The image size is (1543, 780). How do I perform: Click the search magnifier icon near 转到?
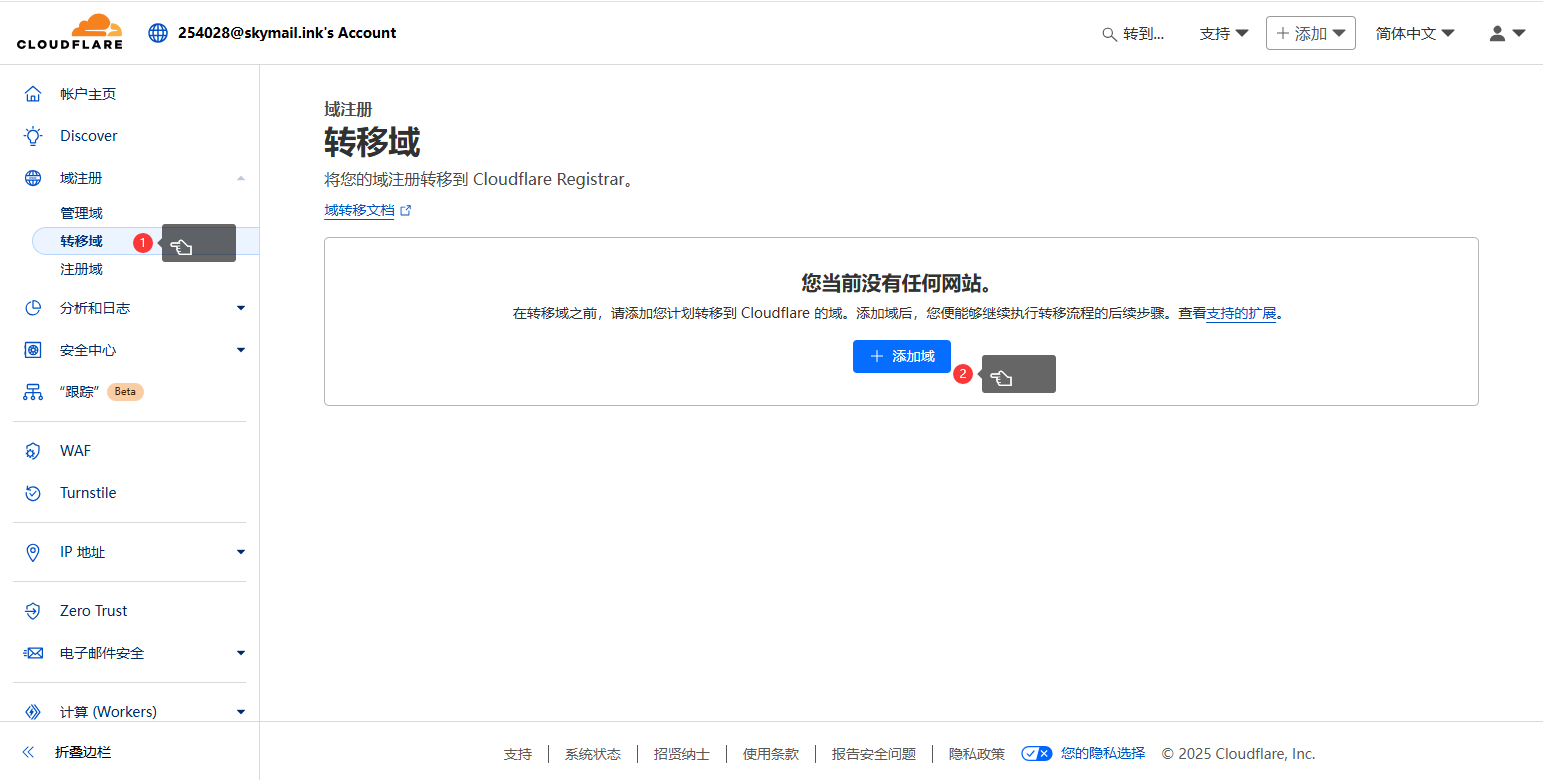(1109, 33)
